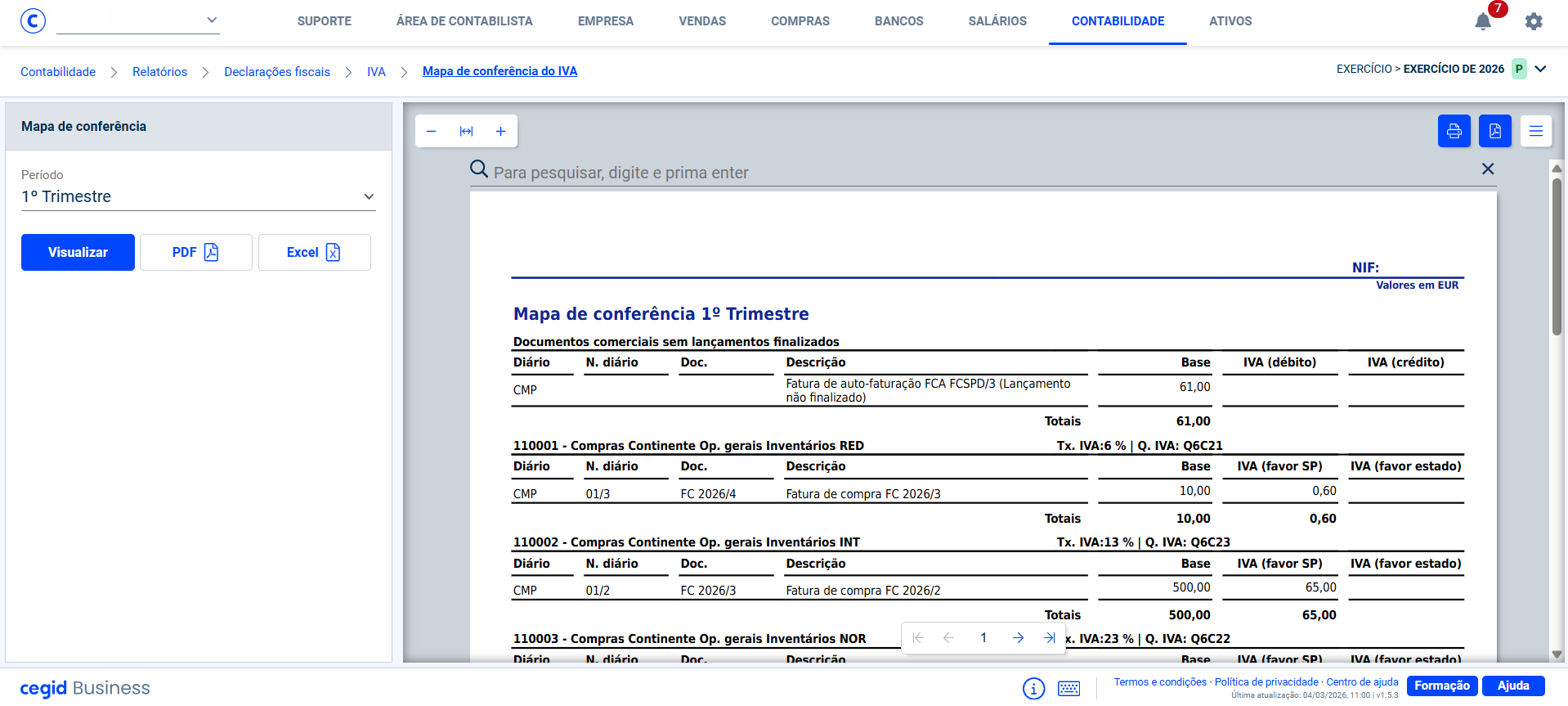Click 'Fatura de compra FC 2026/3' description
Image resolution: width=1568 pixels, height=706 pixels.
(863, 494)
